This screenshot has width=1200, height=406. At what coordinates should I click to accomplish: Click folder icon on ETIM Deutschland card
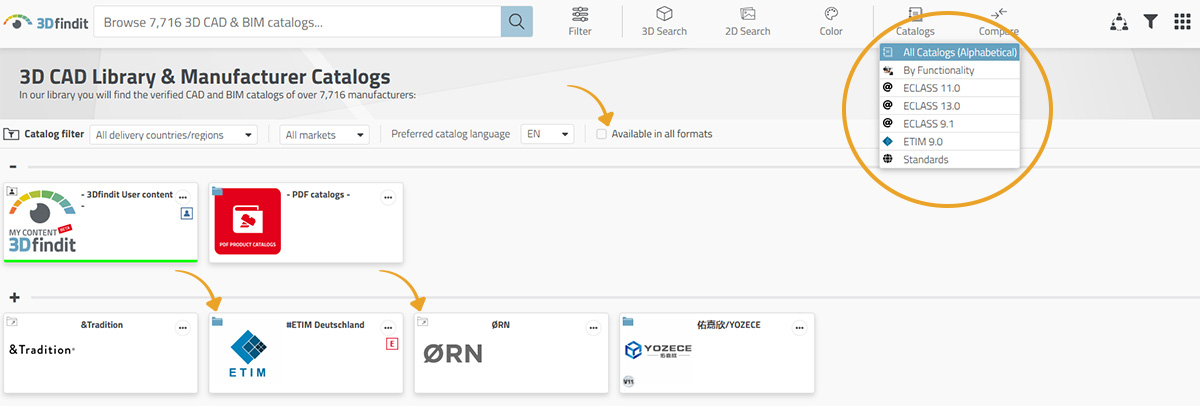coord(217,321)
